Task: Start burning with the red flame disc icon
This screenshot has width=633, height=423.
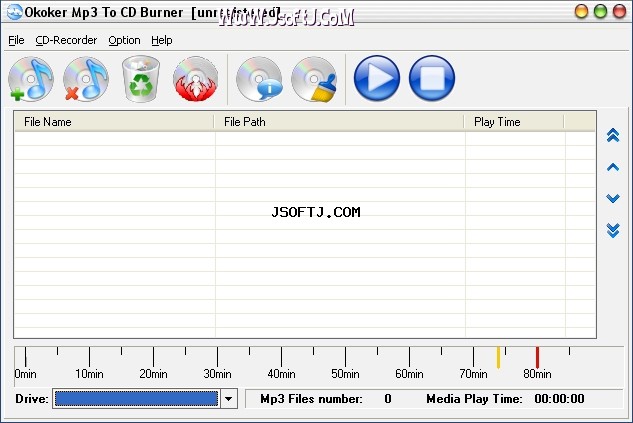Action: pos(196,79)
